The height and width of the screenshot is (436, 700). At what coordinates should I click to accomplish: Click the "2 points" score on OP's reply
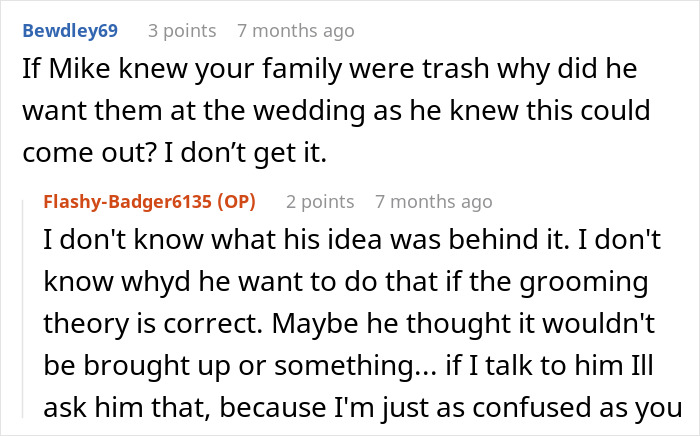[x=320, y=202]
